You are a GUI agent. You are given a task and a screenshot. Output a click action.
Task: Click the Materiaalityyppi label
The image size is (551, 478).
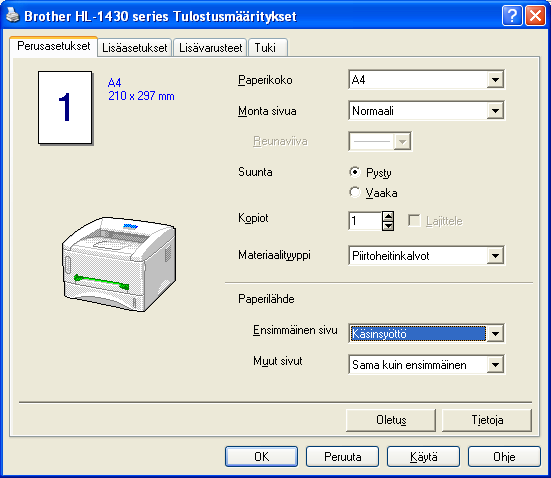274,255
